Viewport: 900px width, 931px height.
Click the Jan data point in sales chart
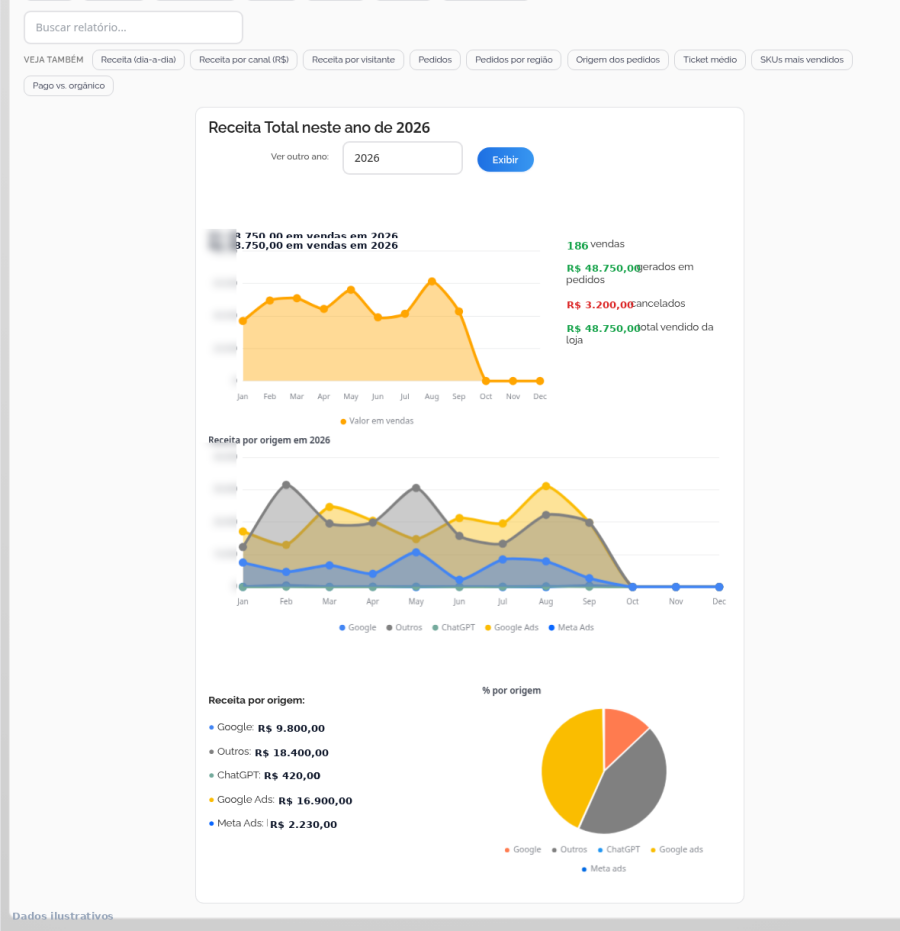click(243, 321)
